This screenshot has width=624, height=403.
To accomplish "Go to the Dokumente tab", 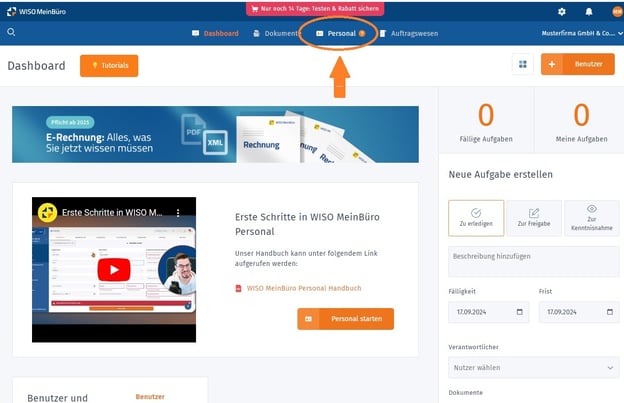I will click(277, 33).
